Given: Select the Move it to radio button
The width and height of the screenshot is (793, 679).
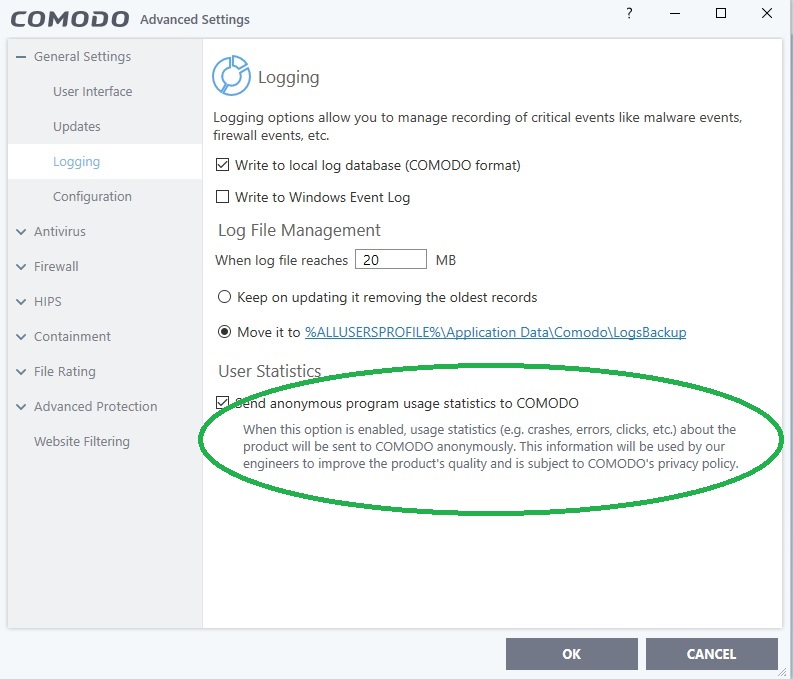Looking at the screenshot, I should [225, 332].
